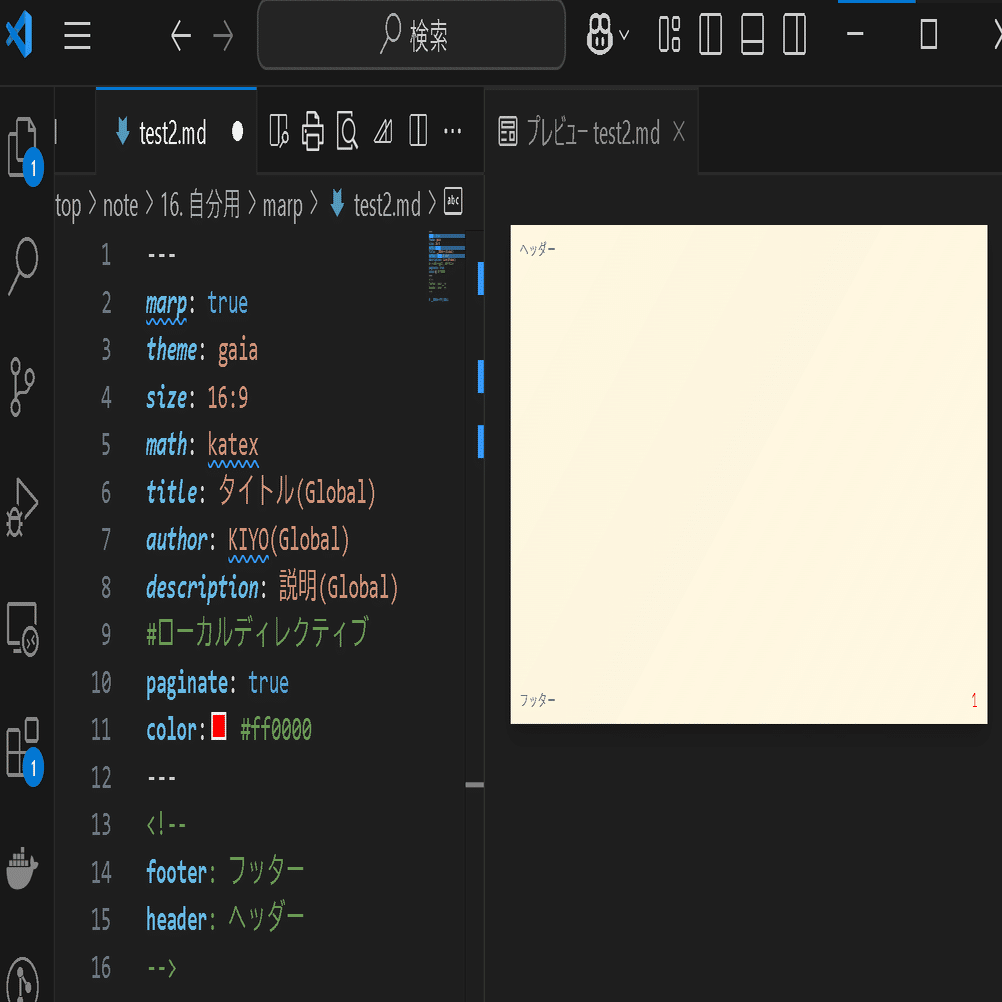Click line number 13 in the gutter

101,825
